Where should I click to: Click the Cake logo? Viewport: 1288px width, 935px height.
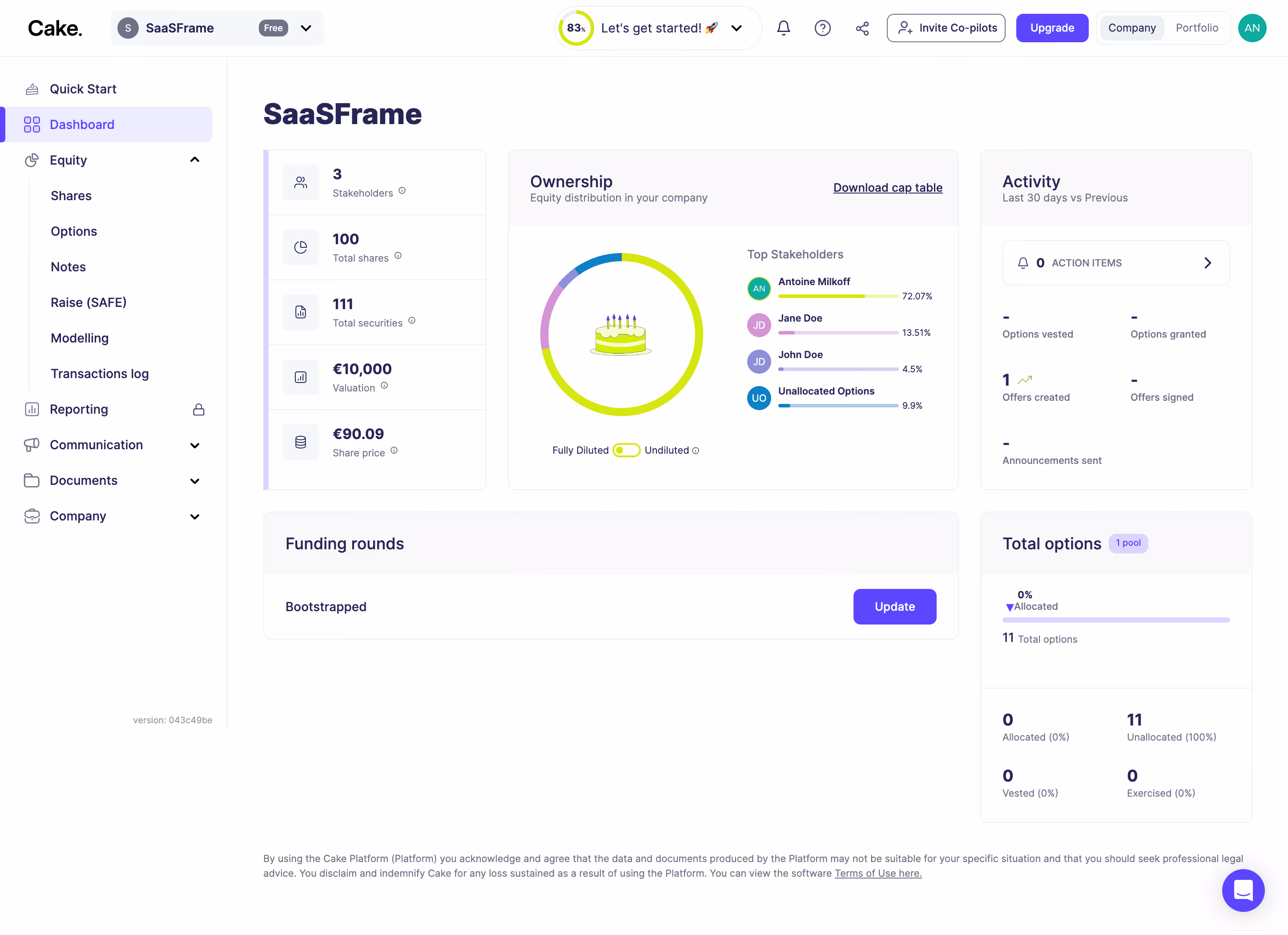click(x=55, y=28)
